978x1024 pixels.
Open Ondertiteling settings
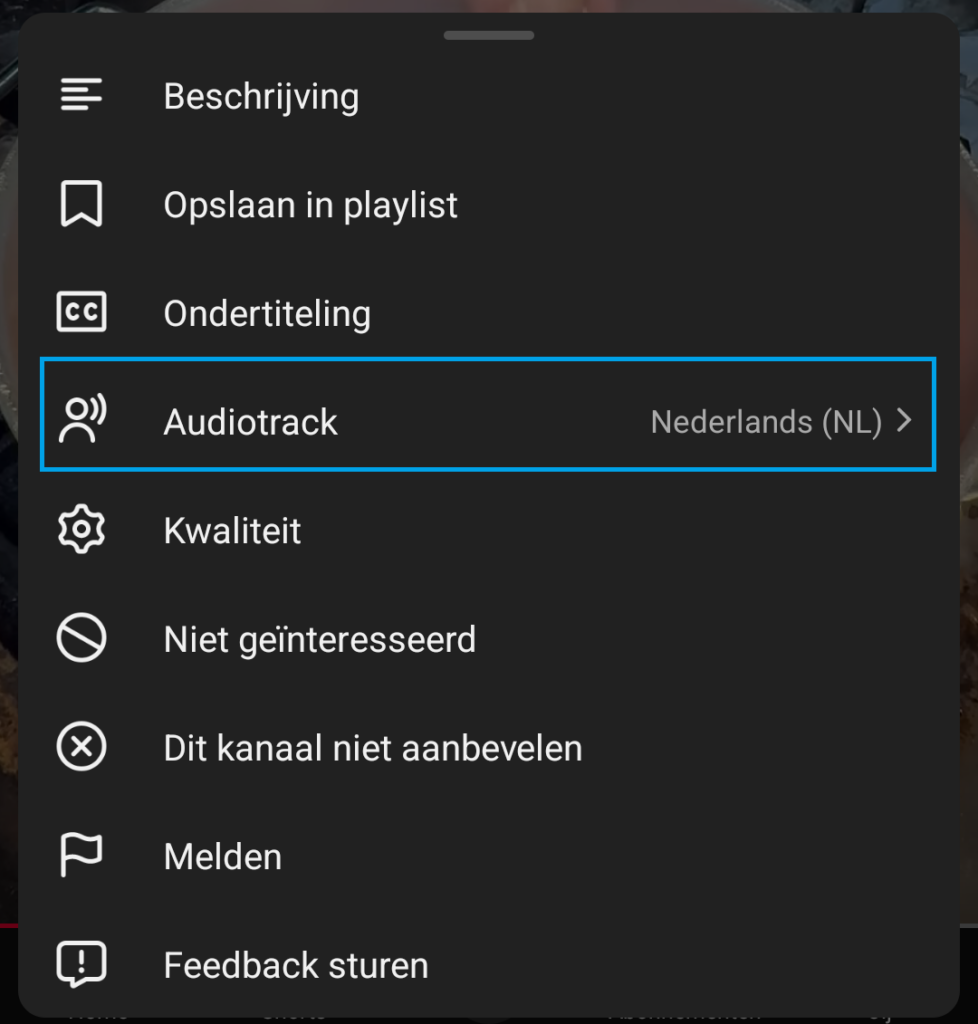click(267, 314)
